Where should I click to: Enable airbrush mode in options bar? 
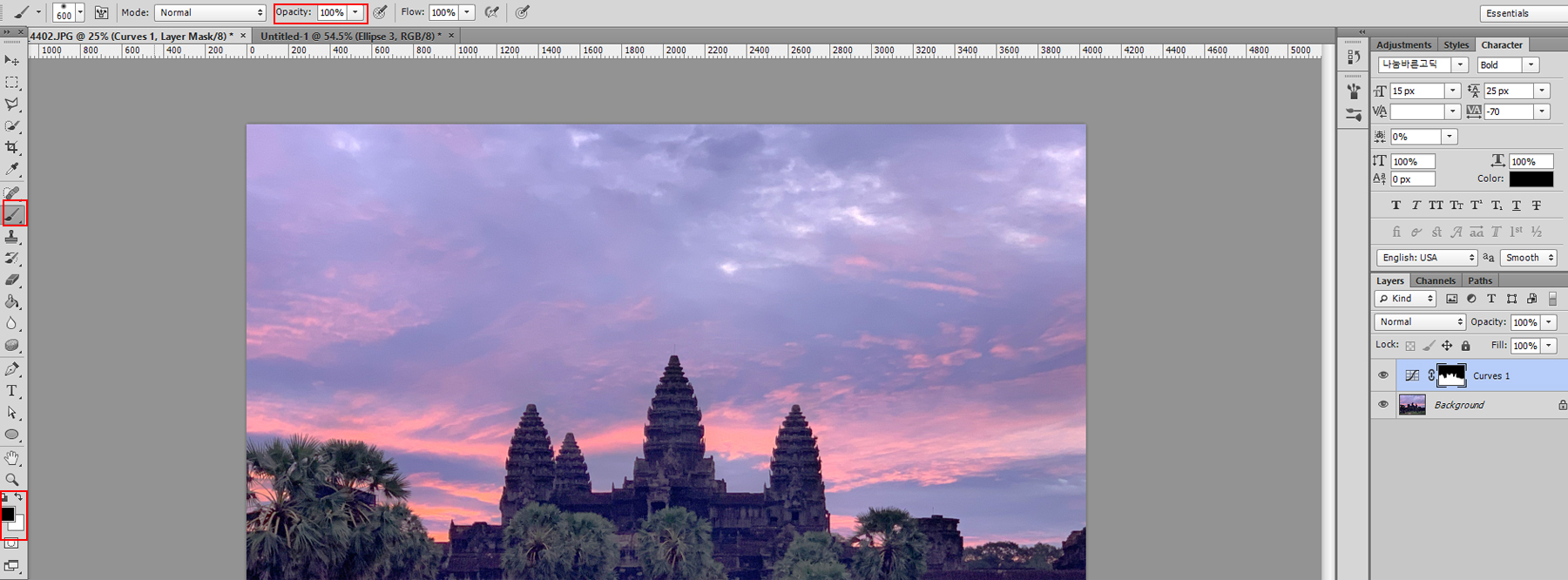492,12
